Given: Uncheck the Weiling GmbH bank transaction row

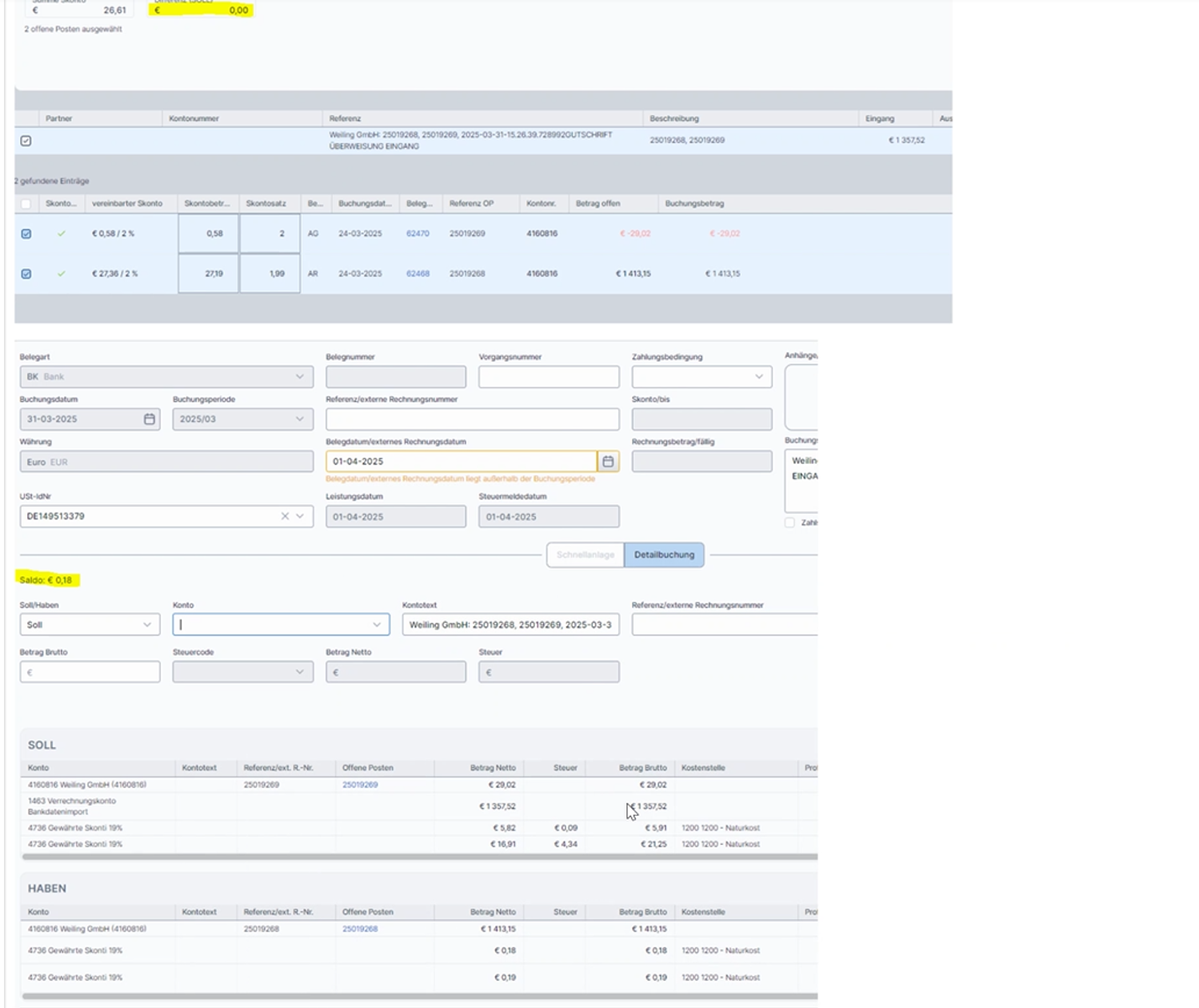Looking at the screenshot, I should coord(26,141).
